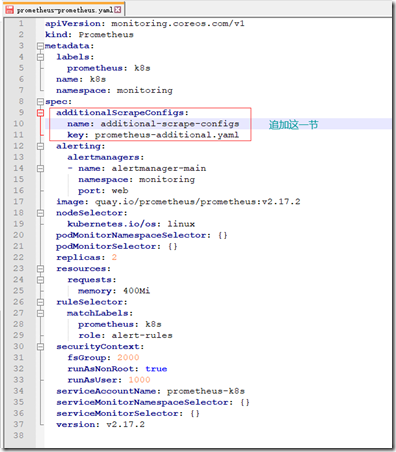Click on 'serviceMonitorSelector' key
The width and height of the screenshot is (396, 452).
(117, 413)
